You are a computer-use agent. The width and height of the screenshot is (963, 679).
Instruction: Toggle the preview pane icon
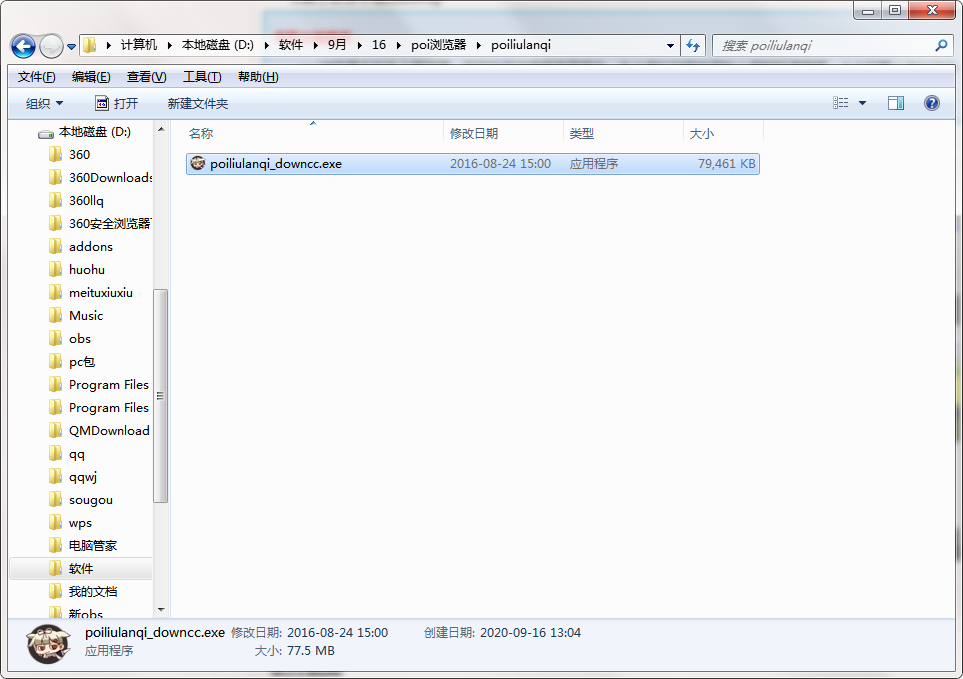[x=895, y=103]
